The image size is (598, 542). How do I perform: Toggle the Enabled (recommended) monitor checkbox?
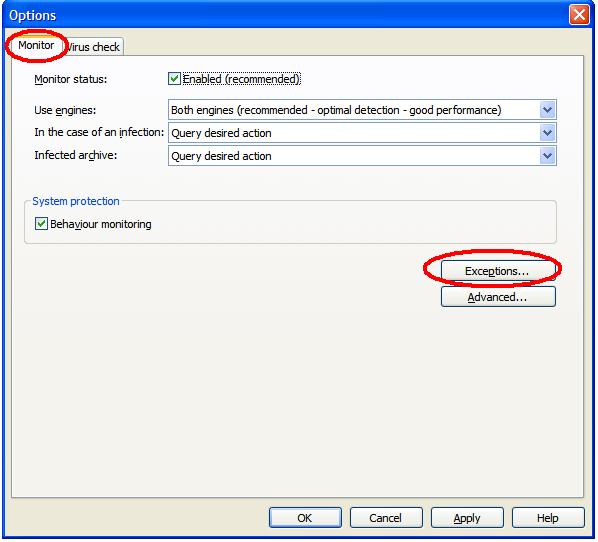pos(174,79)
